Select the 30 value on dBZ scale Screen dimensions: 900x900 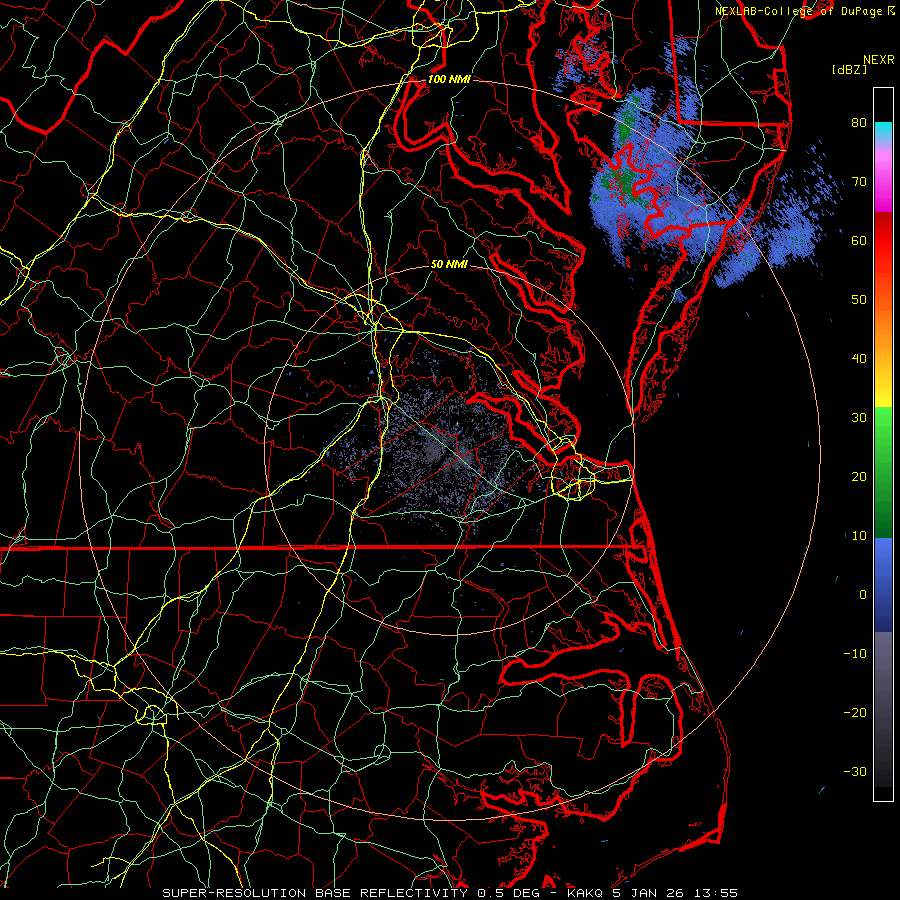(859, 417)
